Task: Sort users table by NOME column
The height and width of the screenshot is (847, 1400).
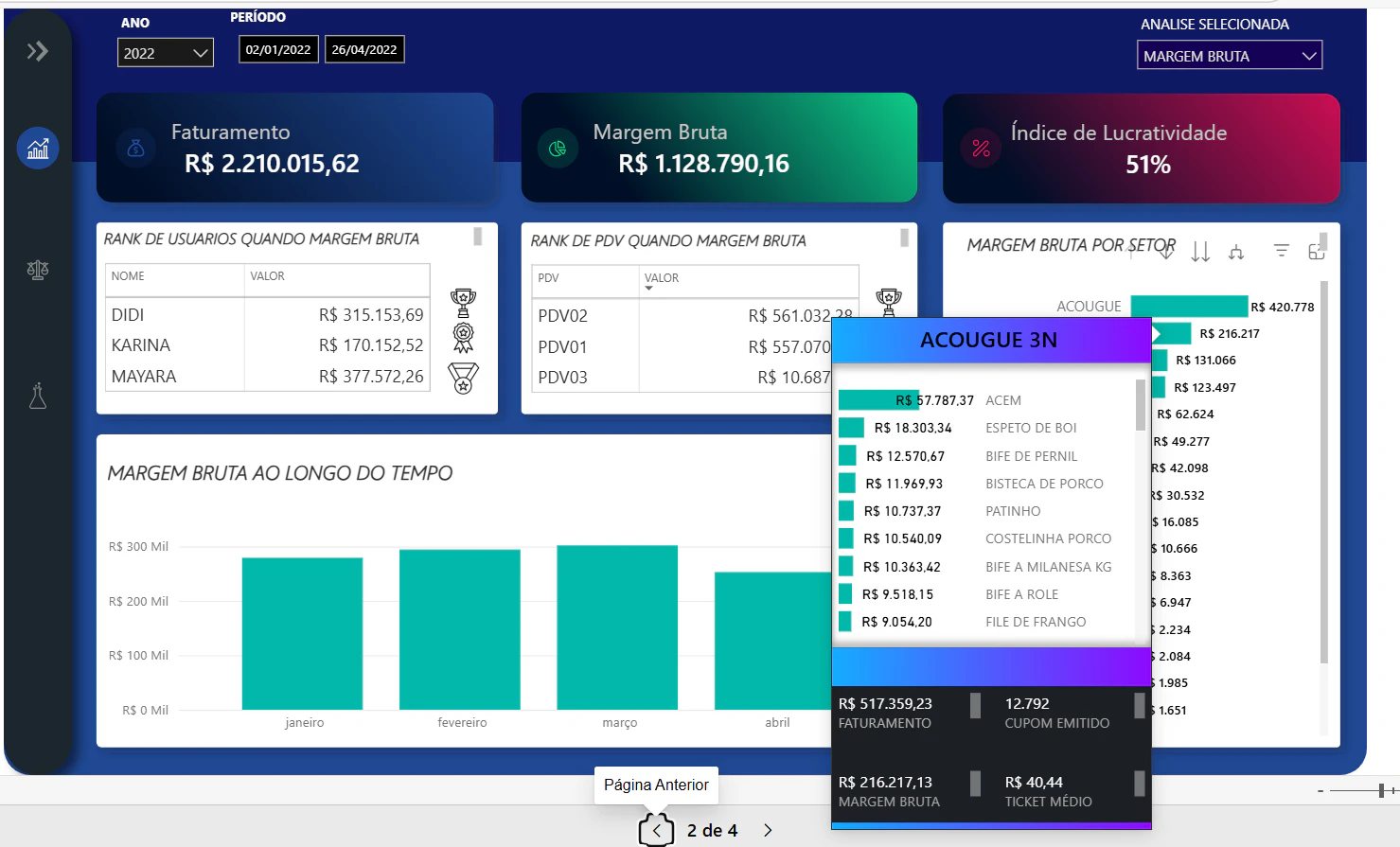Action: 128,276
